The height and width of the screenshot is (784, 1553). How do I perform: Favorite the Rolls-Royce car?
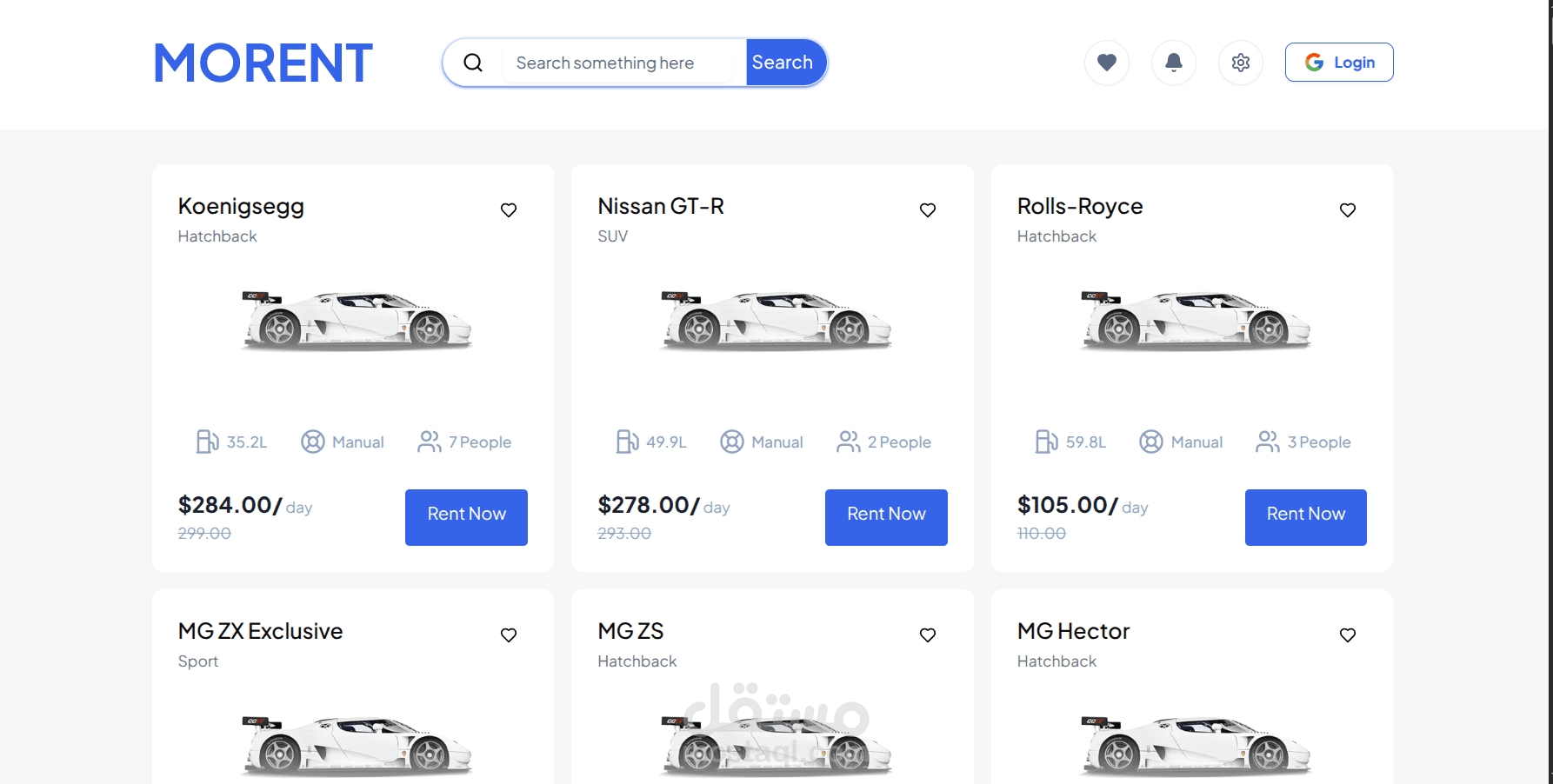click(1348, 210)
